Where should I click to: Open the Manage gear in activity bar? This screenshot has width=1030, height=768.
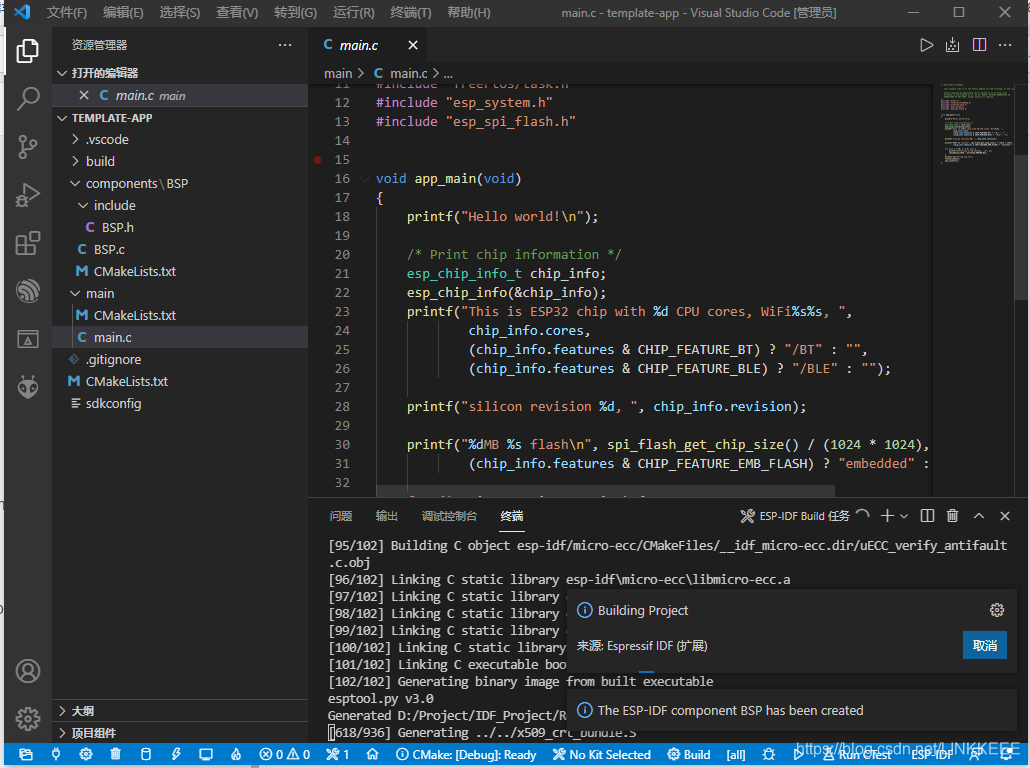coord(28,719)
